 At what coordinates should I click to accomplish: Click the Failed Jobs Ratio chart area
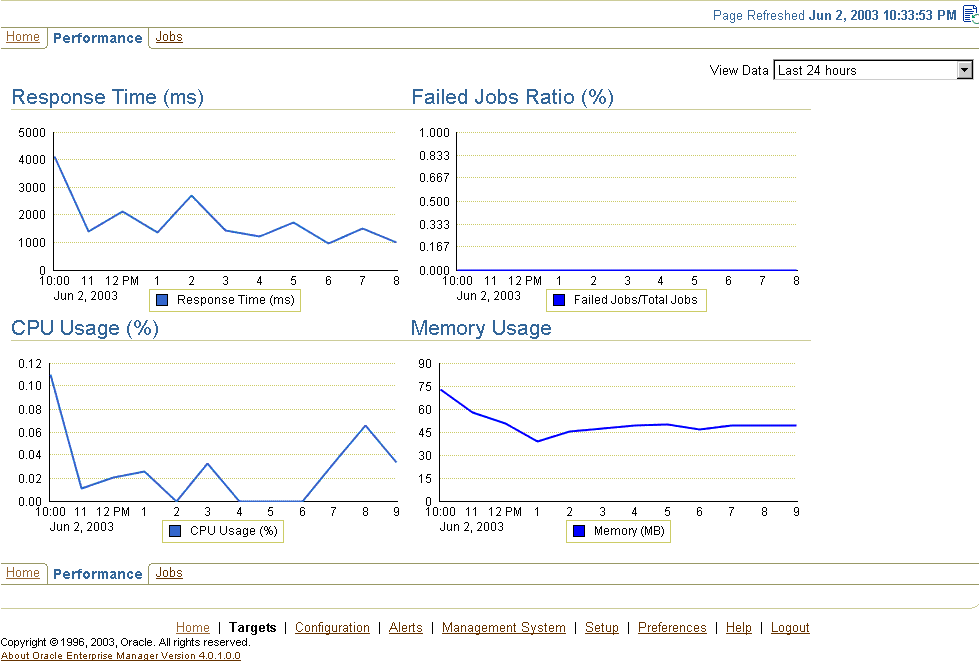pyautogui.click(x=627, y=201)
